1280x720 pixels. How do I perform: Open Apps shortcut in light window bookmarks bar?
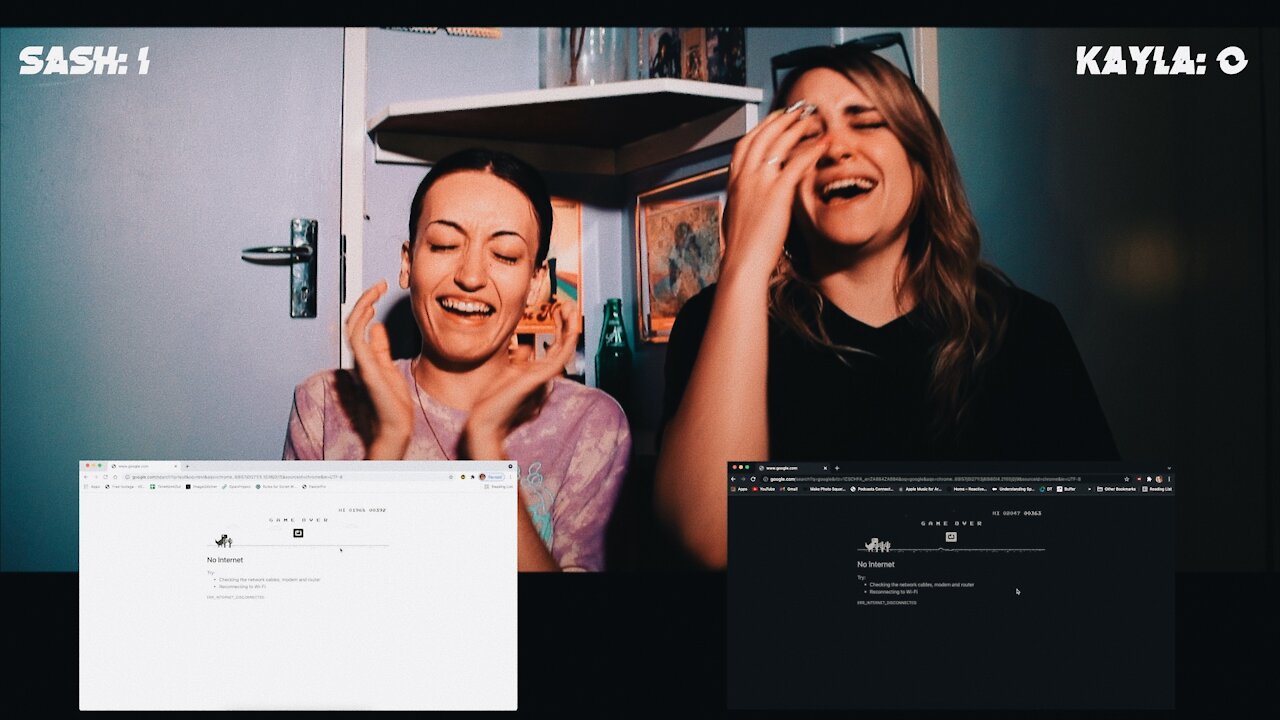[x=91, y=487]
